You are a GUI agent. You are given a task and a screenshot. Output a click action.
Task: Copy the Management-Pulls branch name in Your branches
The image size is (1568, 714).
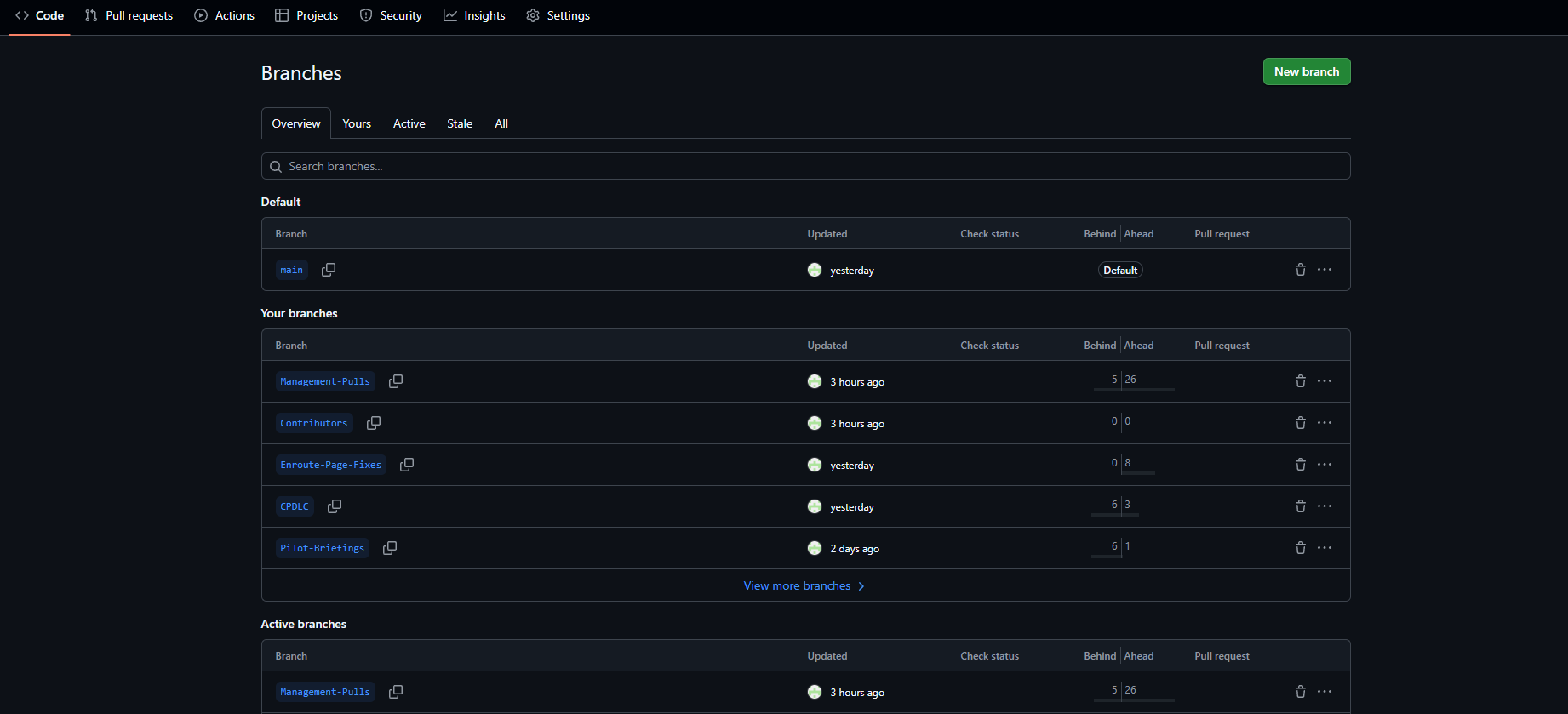pos(396,381)
